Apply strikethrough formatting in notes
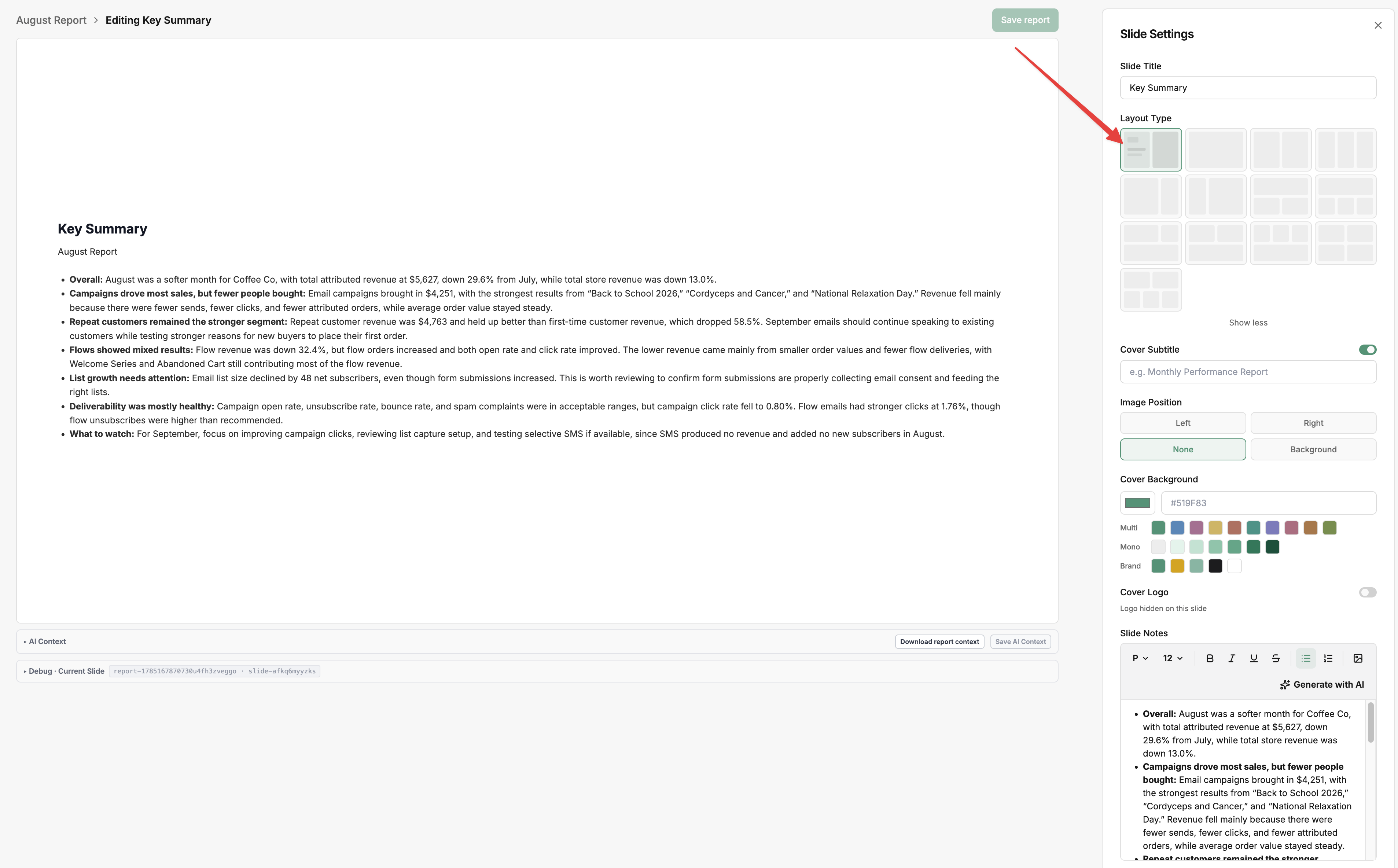 click(x=1275, y=658)
